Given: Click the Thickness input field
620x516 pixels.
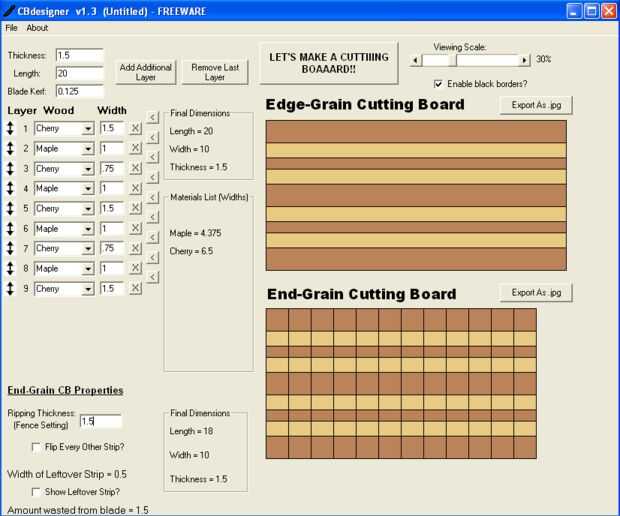Looking at the screenshot, I should coord(79,55).
